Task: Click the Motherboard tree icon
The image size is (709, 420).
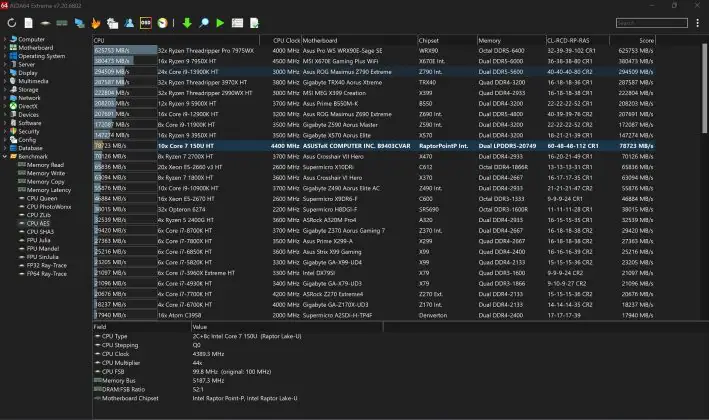Action: tap(14, 47)
